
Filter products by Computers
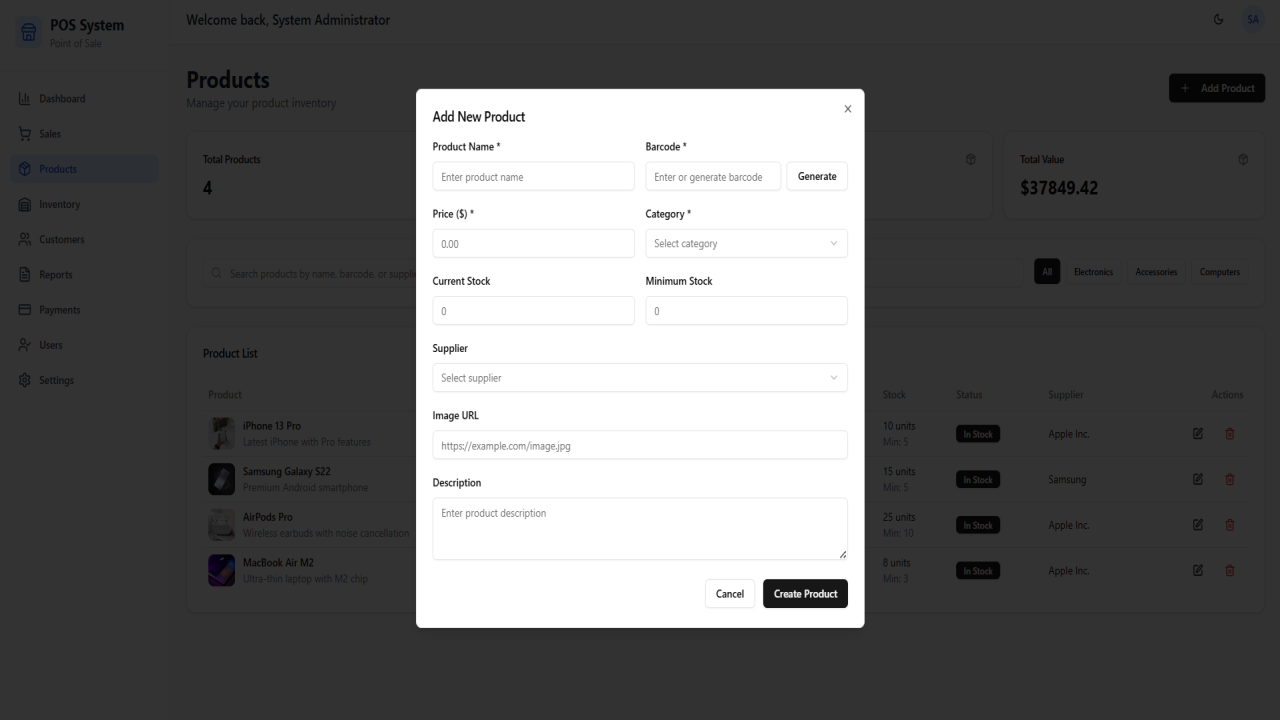point(1220,272)
